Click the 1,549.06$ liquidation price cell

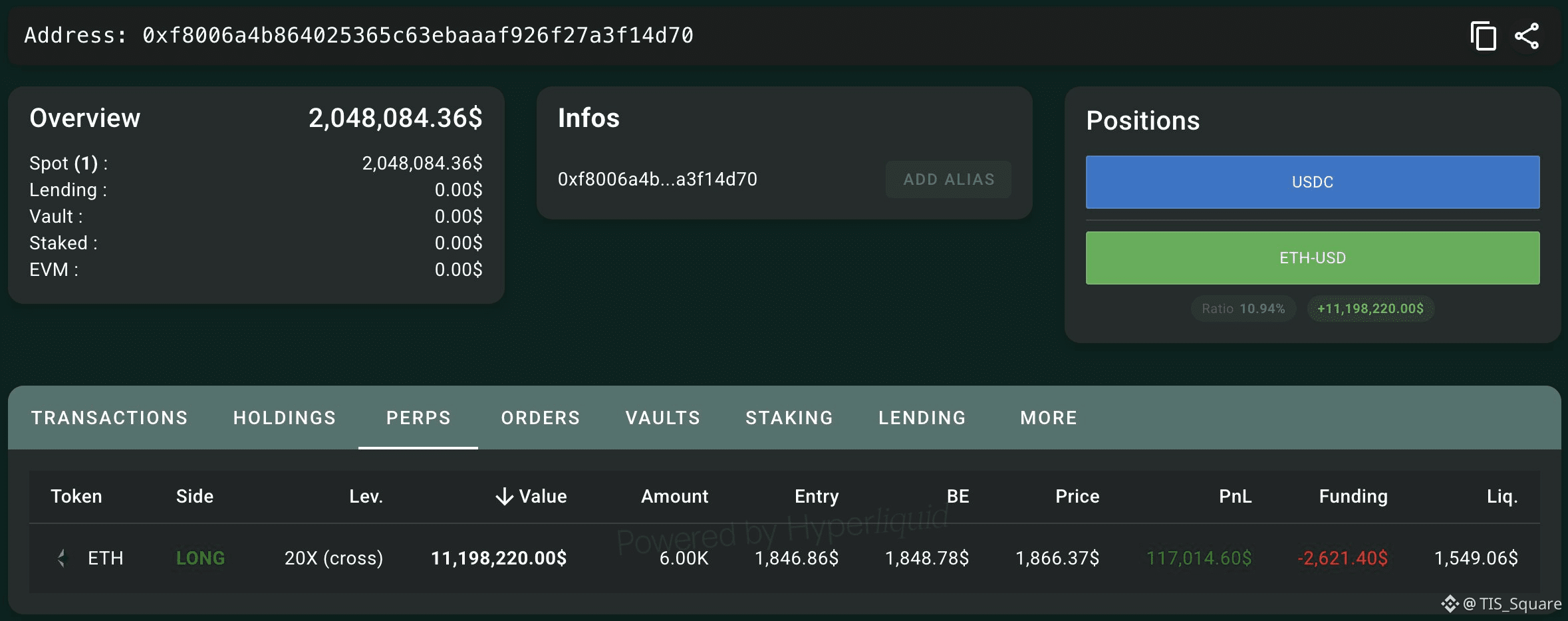1476,558
